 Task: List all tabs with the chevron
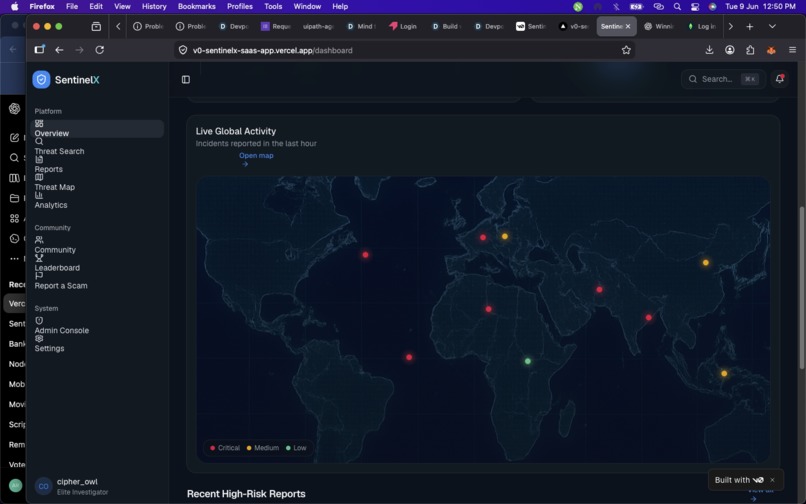[x=772, y=26]
